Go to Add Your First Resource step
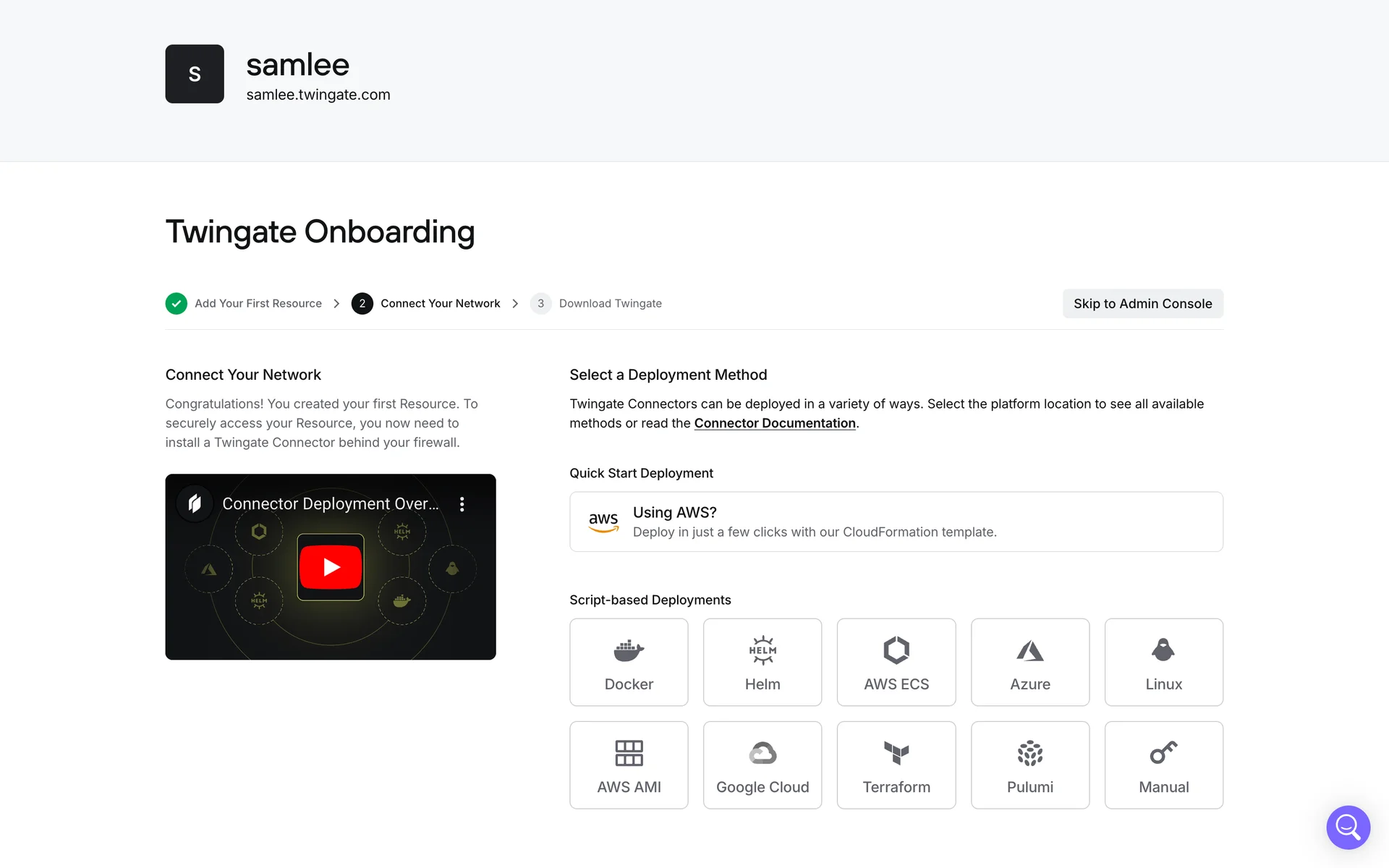 [258, 304]
